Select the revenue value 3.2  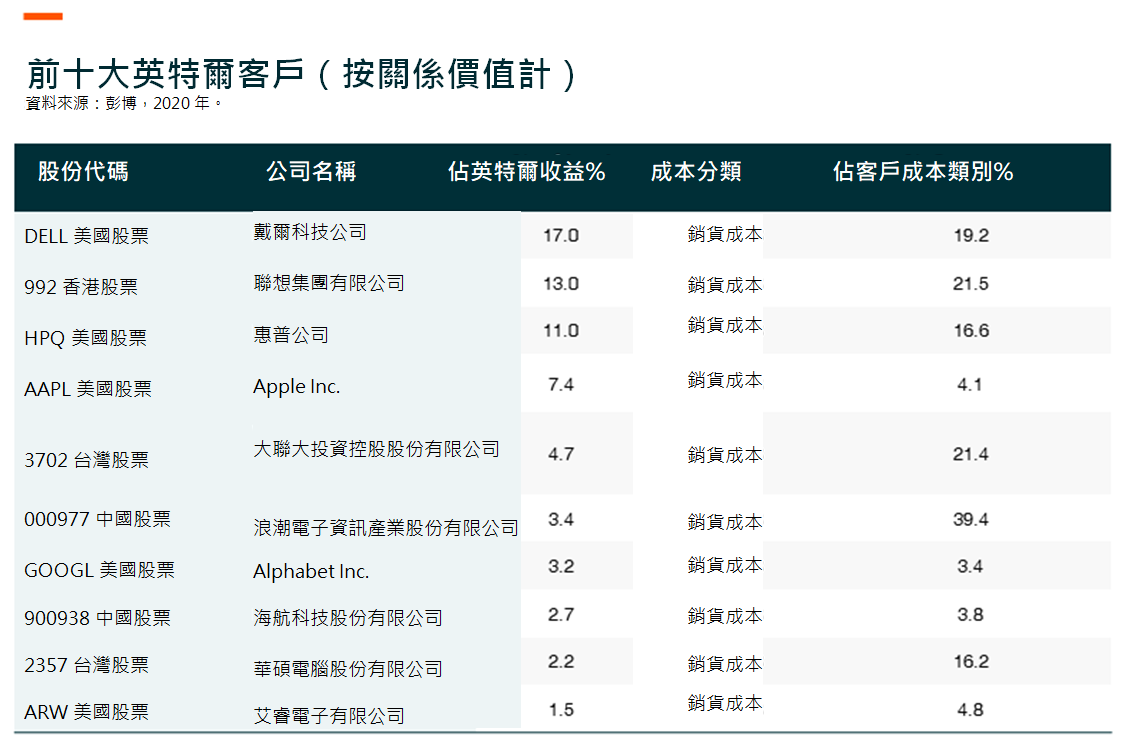click(561, 566)
